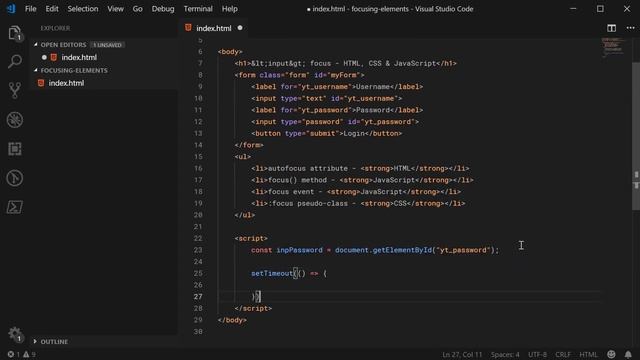The height and width of the screenshot is (360, 640).
Task: Click the inpPassword variable on line 23
Action: (299, 250)
